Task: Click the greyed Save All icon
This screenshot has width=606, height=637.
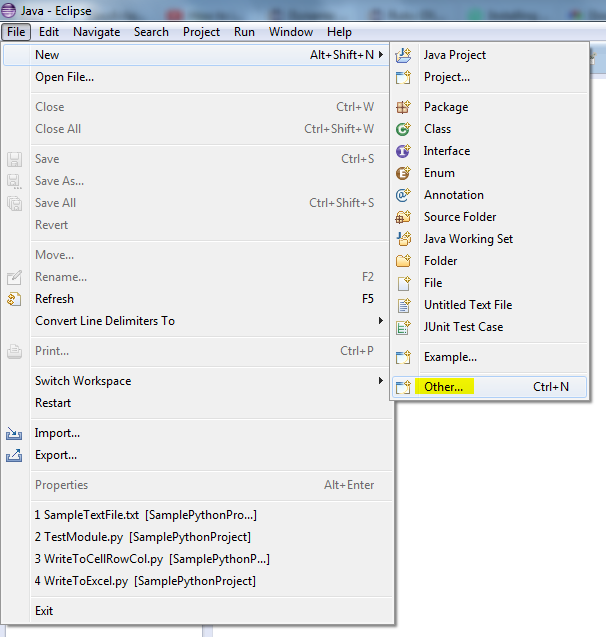Action: click(14, 203)
